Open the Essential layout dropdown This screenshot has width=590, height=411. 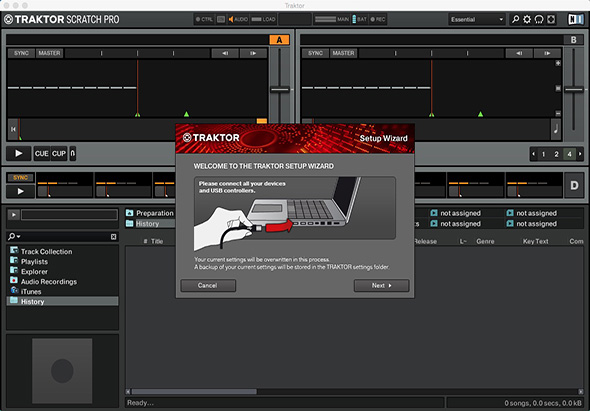pos(477,20)
